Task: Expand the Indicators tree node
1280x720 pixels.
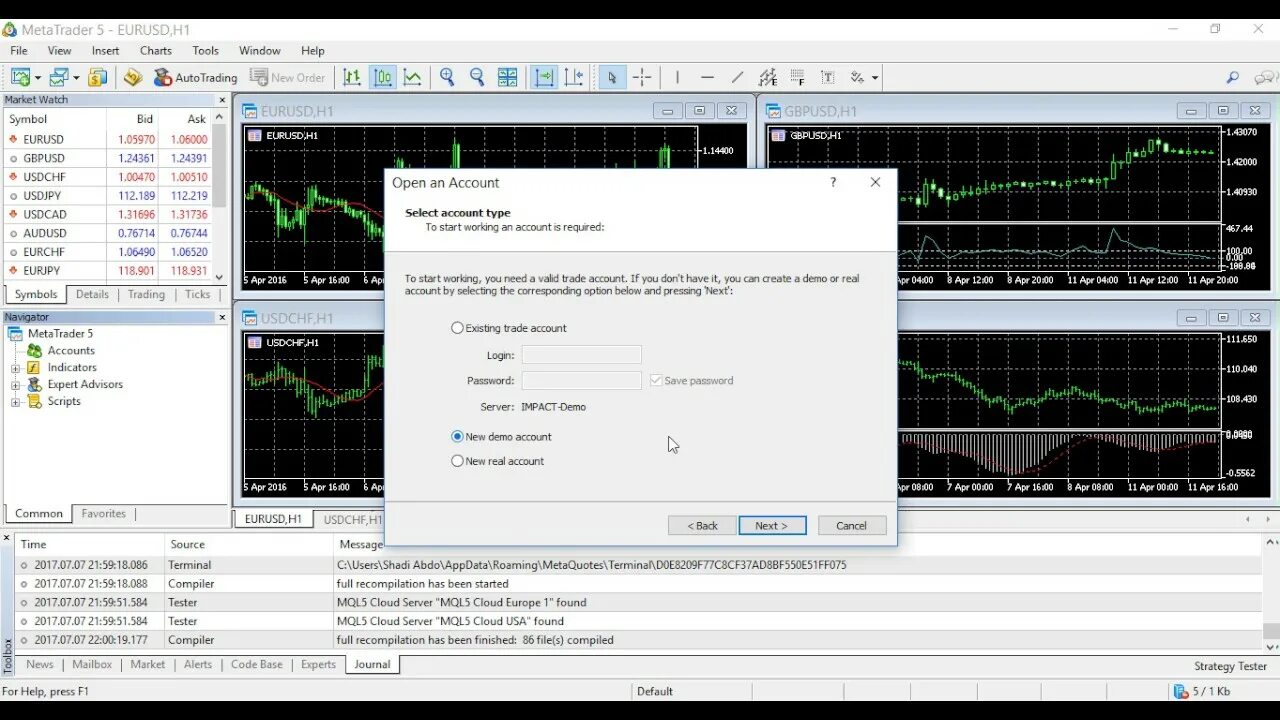Action: (15, 368)
